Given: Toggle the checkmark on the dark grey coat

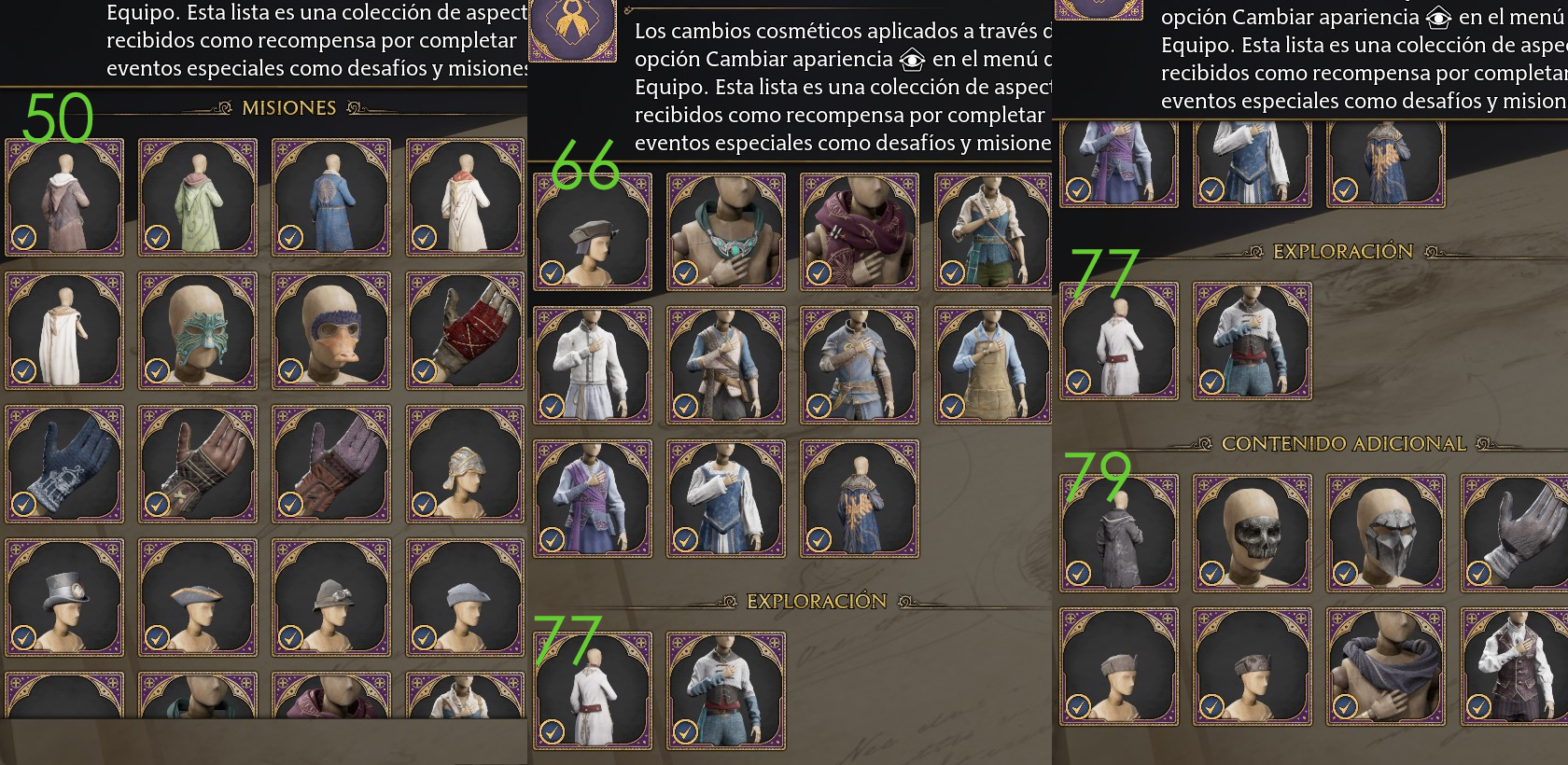Looking at the screenshot, I should click(x=1078, y=572).
